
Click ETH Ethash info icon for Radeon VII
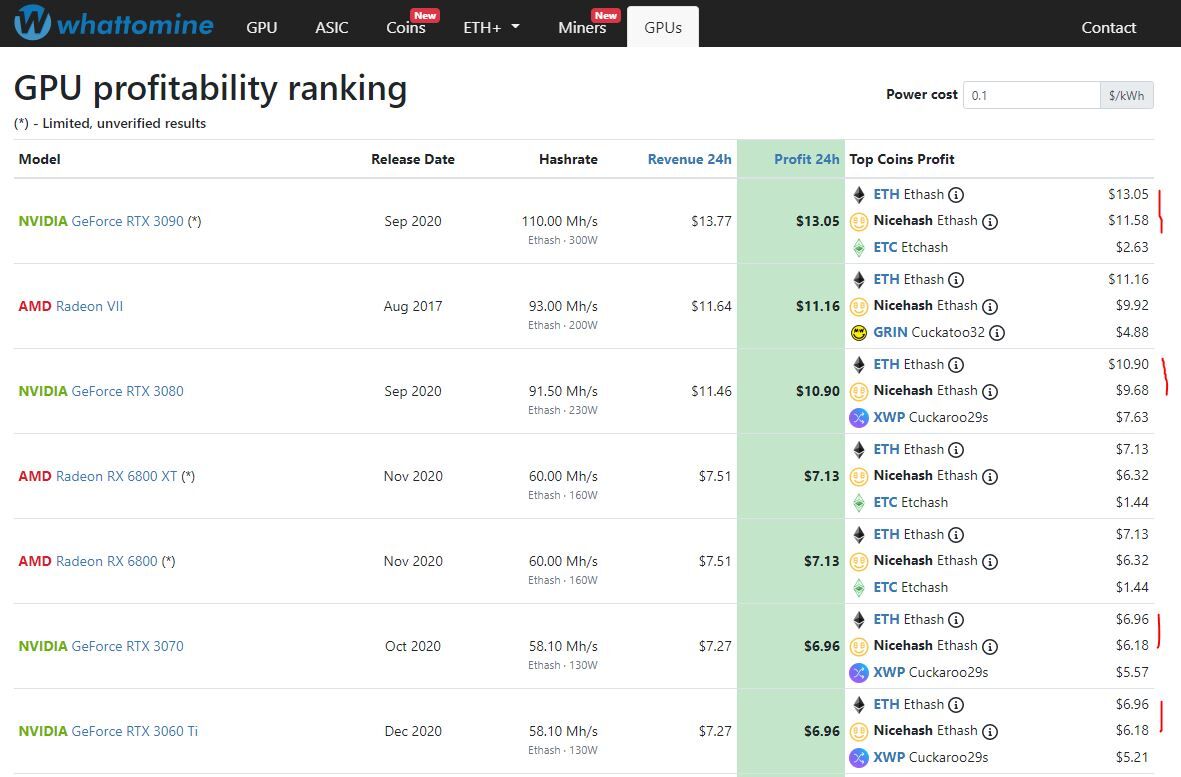956,280
